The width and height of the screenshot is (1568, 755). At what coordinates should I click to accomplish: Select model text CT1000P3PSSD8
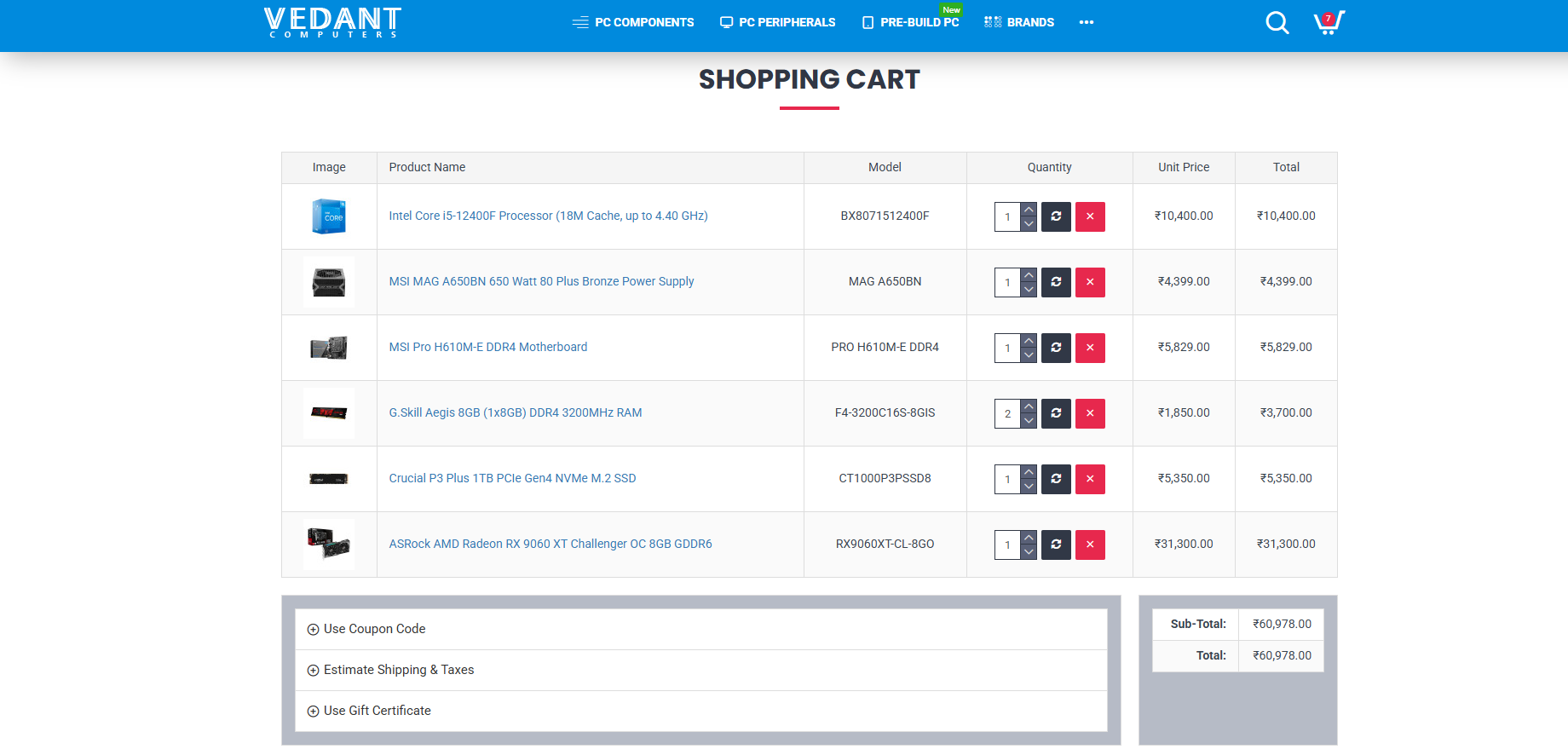(x=885, y=478)
